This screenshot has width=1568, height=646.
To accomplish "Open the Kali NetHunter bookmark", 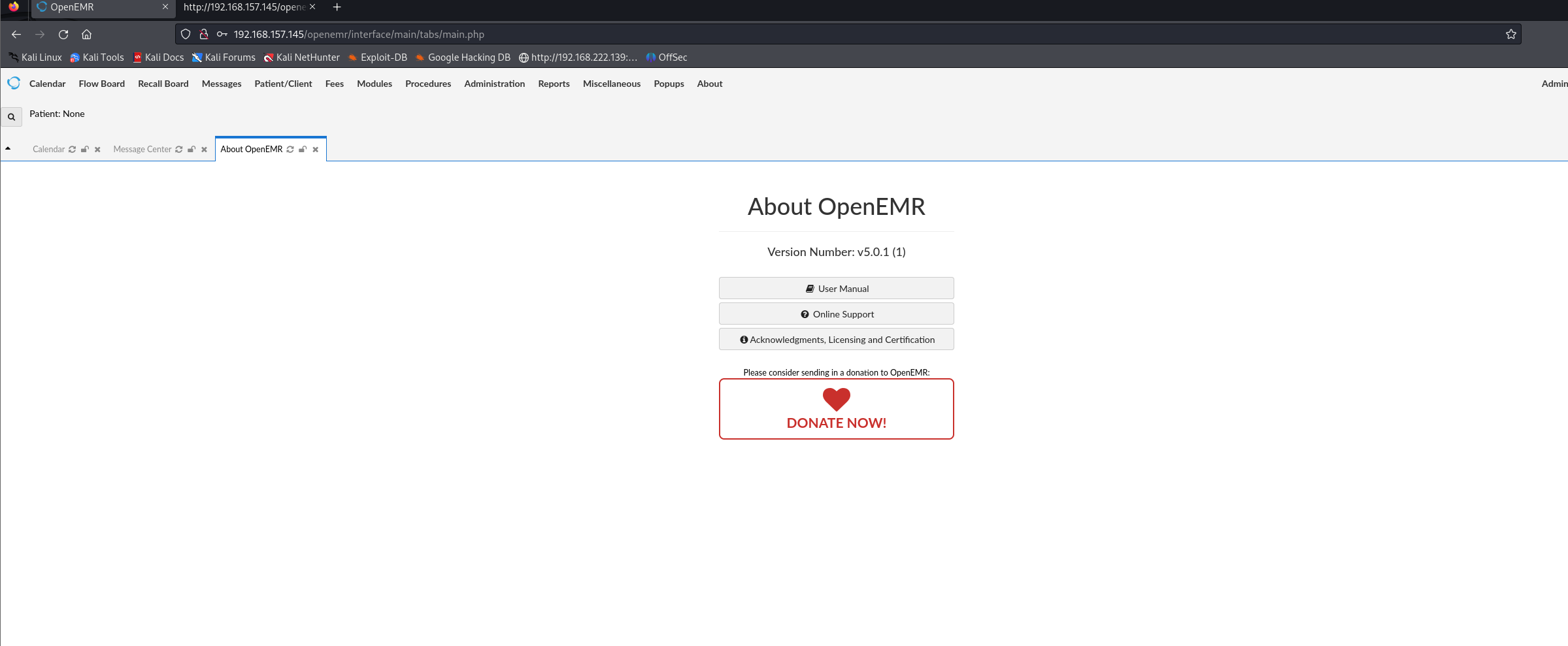I will click(301, 57).
